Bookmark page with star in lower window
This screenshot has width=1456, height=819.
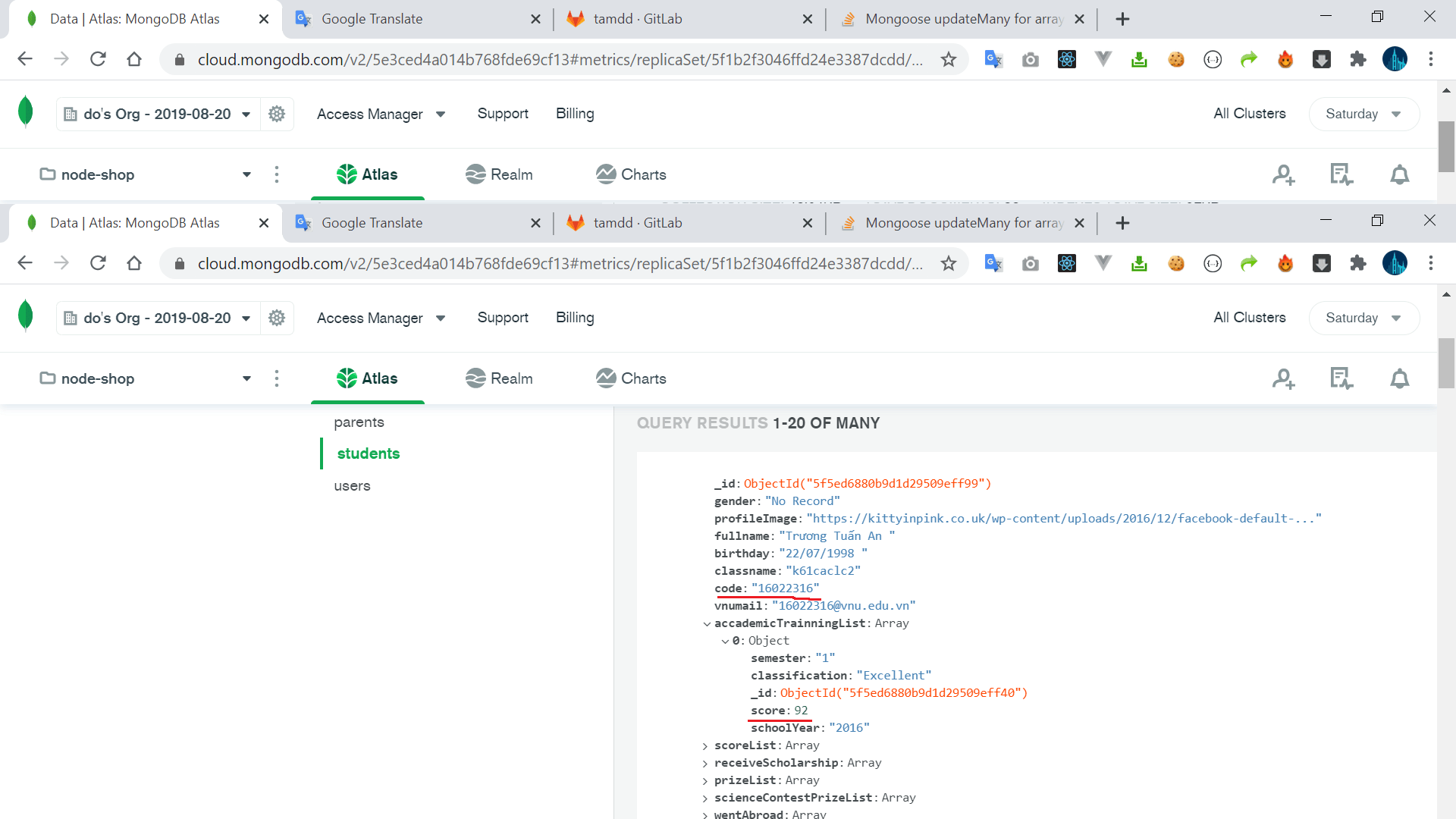pos(949,263)
